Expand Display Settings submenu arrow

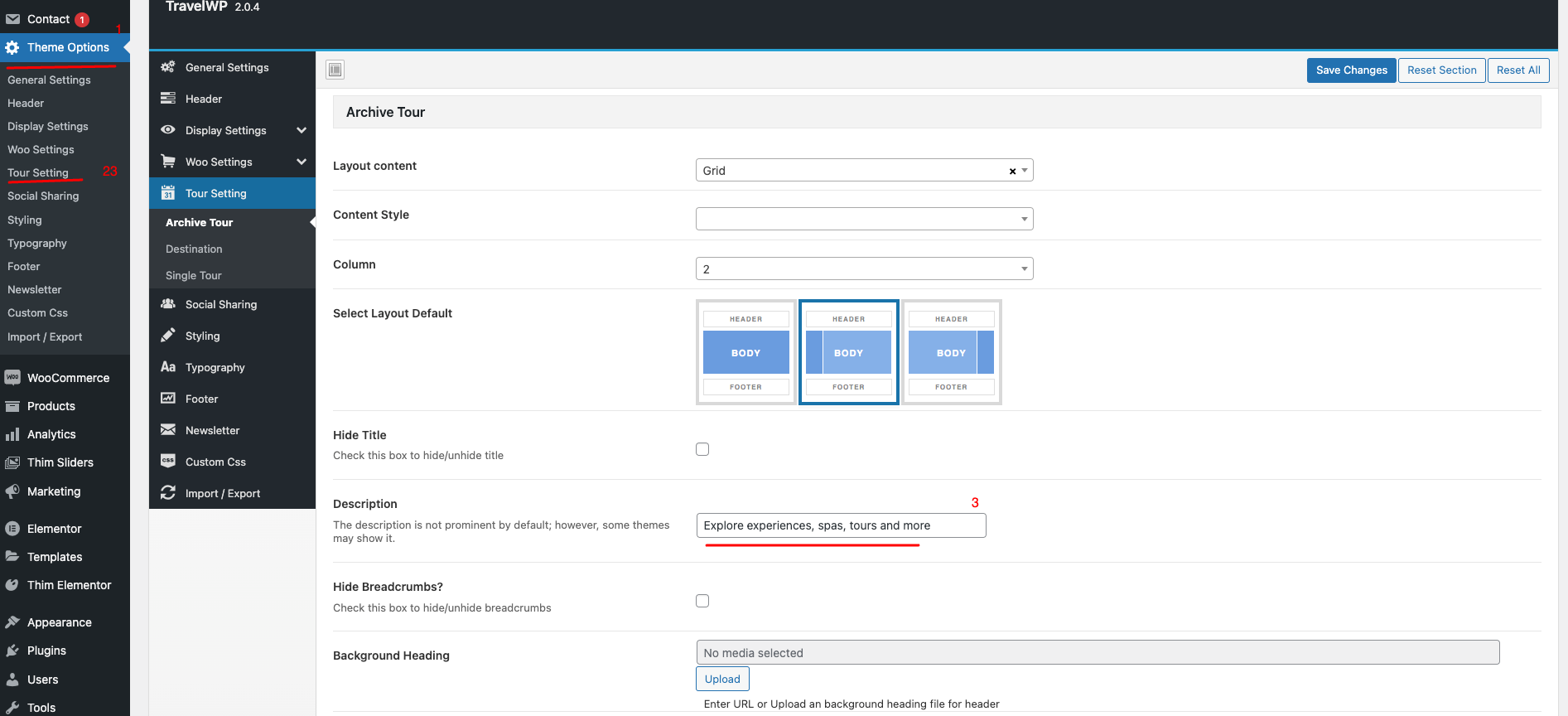point(302,130)
